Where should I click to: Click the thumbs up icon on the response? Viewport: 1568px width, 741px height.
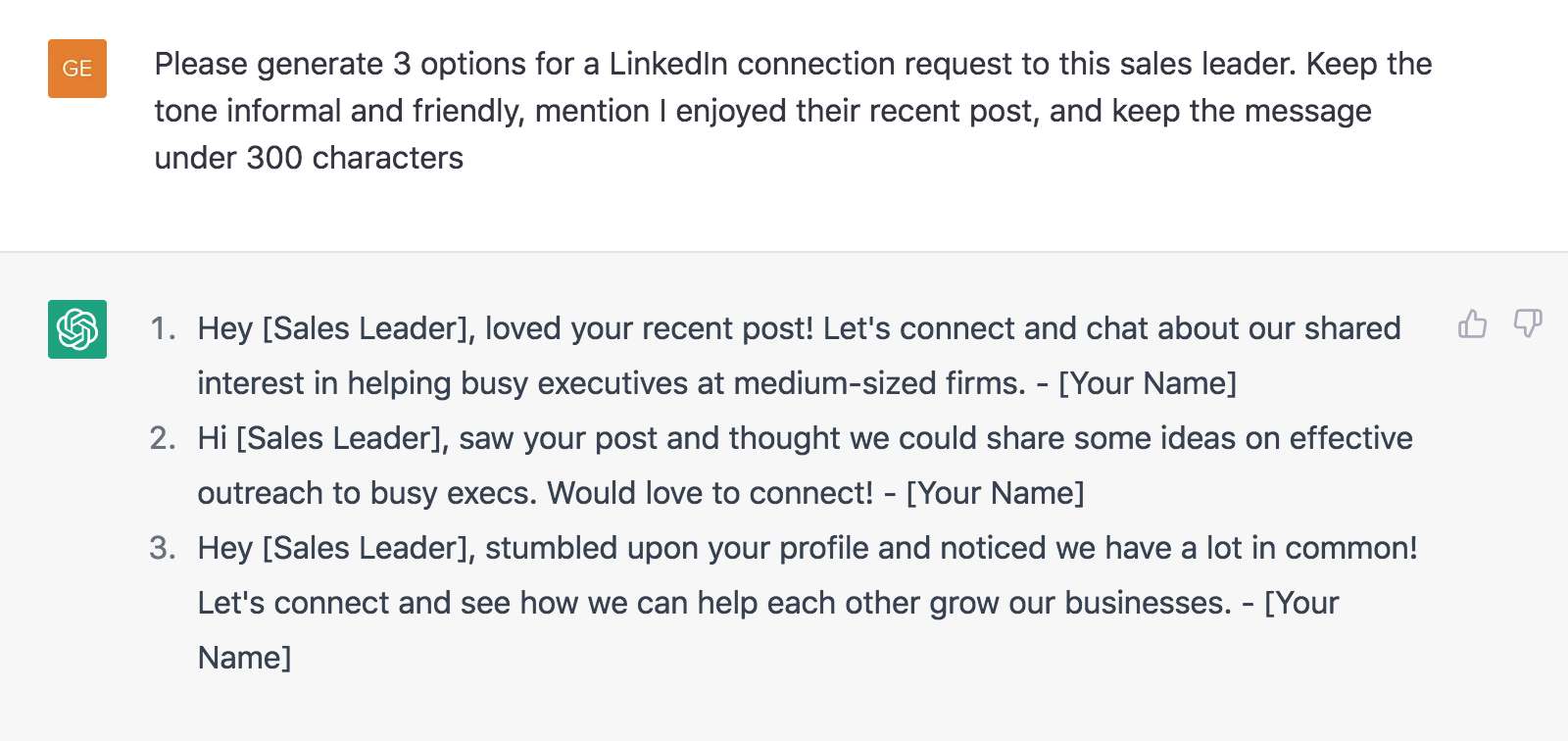click(1472, 323)
